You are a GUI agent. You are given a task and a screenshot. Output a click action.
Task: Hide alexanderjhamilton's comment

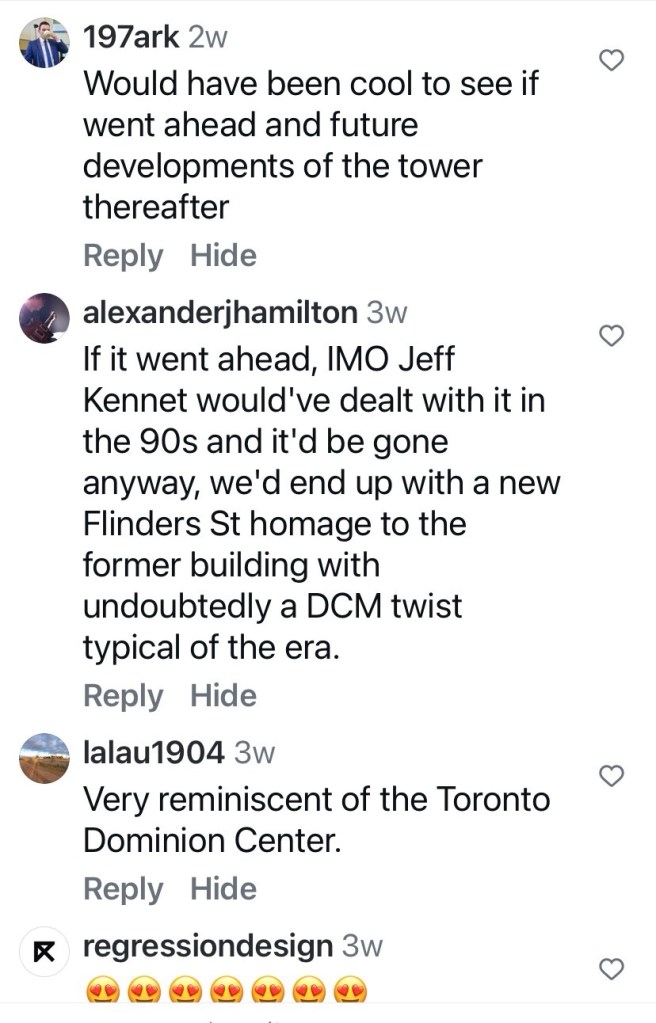coord(223,696)
